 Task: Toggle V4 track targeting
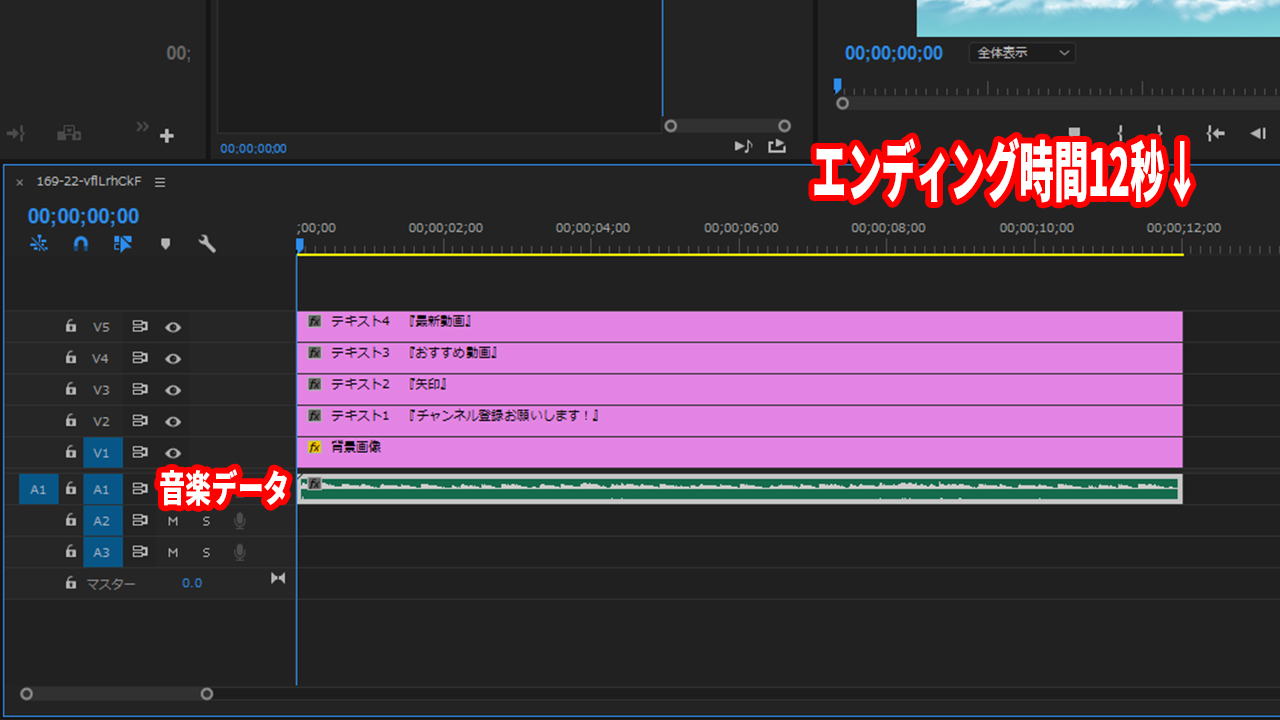point(102,358)
